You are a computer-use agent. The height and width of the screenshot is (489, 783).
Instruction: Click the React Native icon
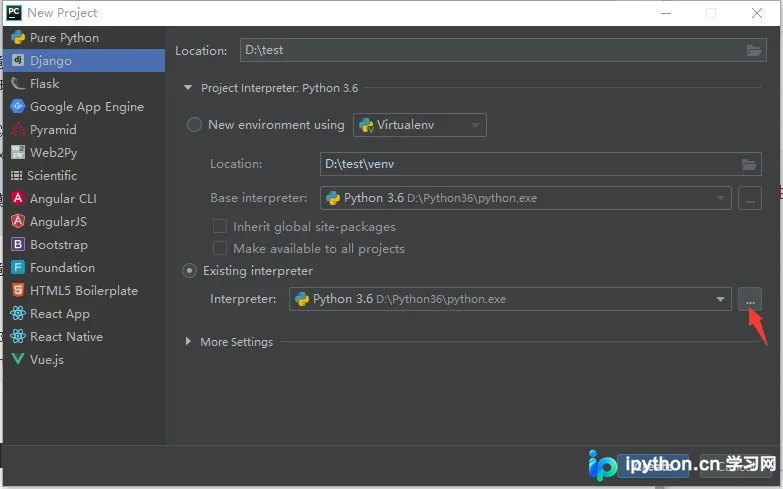(x=18, y=336)
